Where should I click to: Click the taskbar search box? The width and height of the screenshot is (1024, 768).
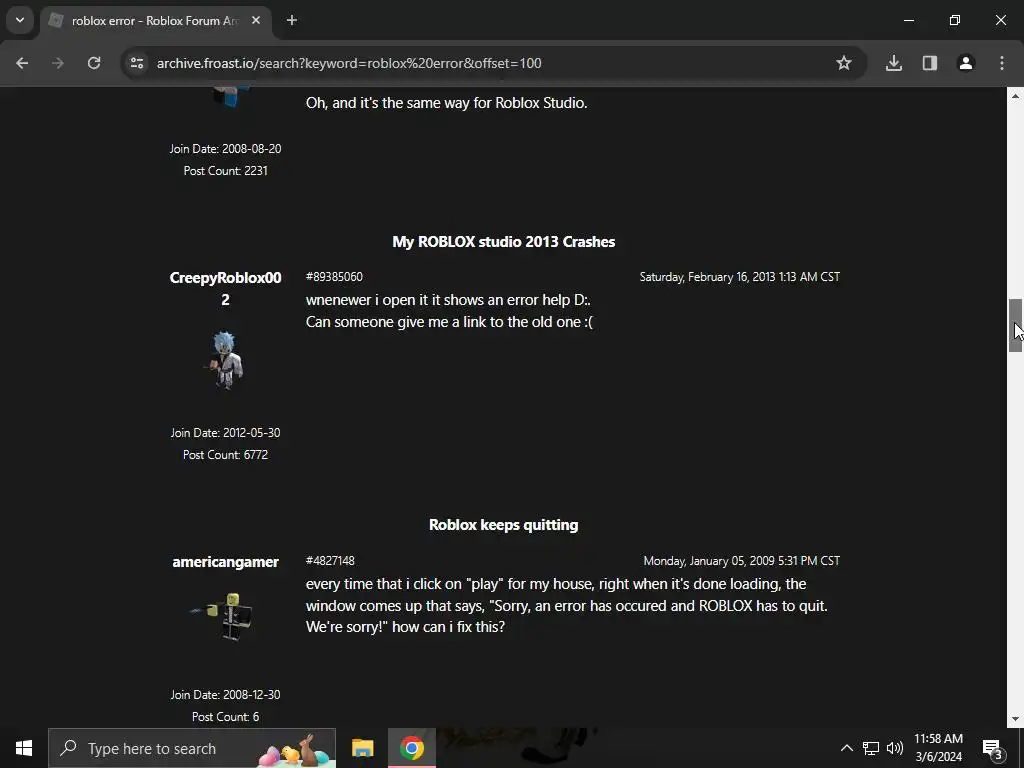[x=192, y=748]
